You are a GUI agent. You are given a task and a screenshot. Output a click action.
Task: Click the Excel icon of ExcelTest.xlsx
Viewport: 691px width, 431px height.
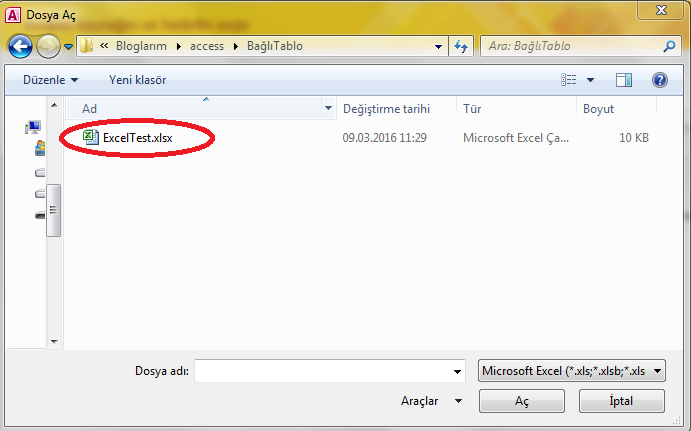point(91,137)
